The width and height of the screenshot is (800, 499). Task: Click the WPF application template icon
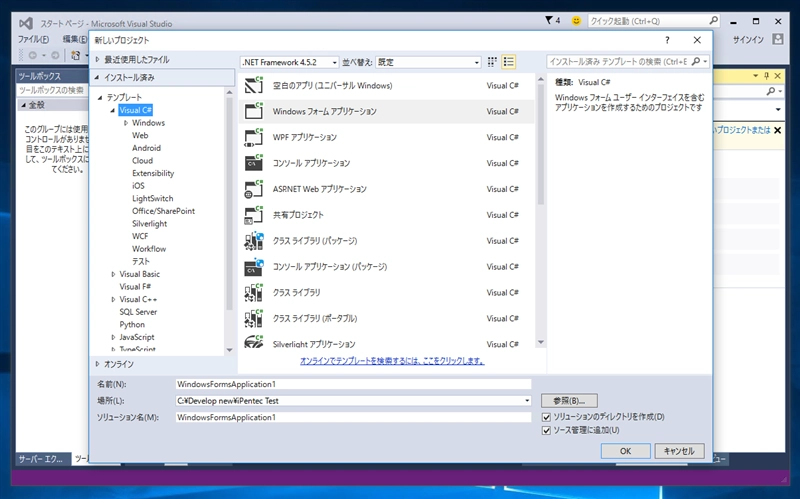(254, 137)
